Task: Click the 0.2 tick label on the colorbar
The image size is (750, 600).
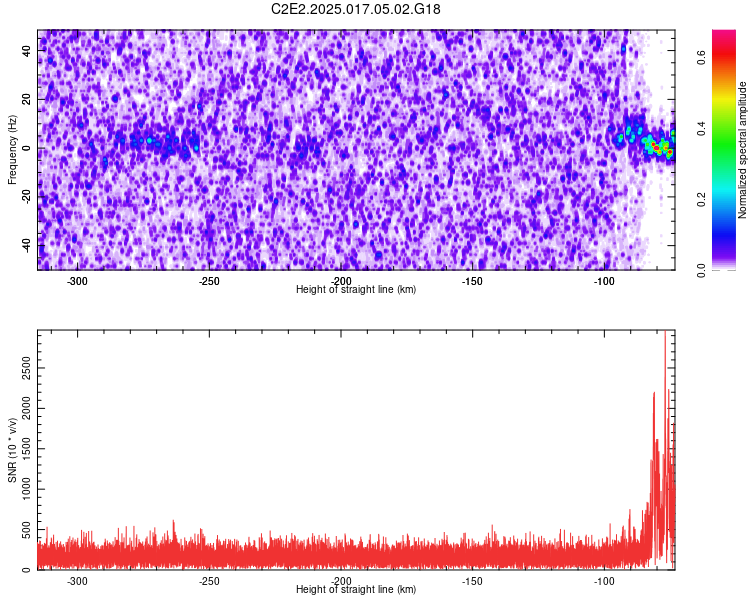Action: pos(701,199)
